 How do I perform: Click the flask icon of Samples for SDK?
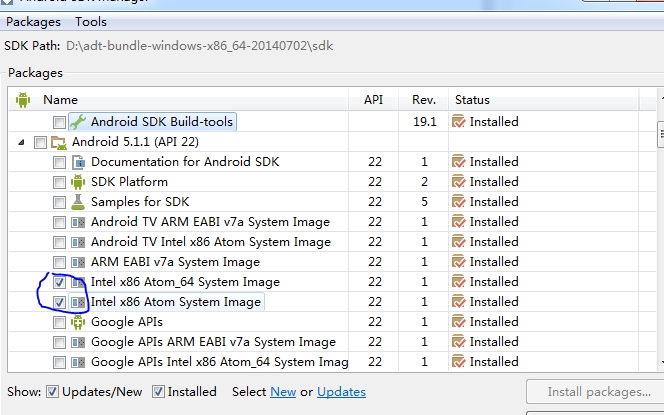(x=78, y=202)
